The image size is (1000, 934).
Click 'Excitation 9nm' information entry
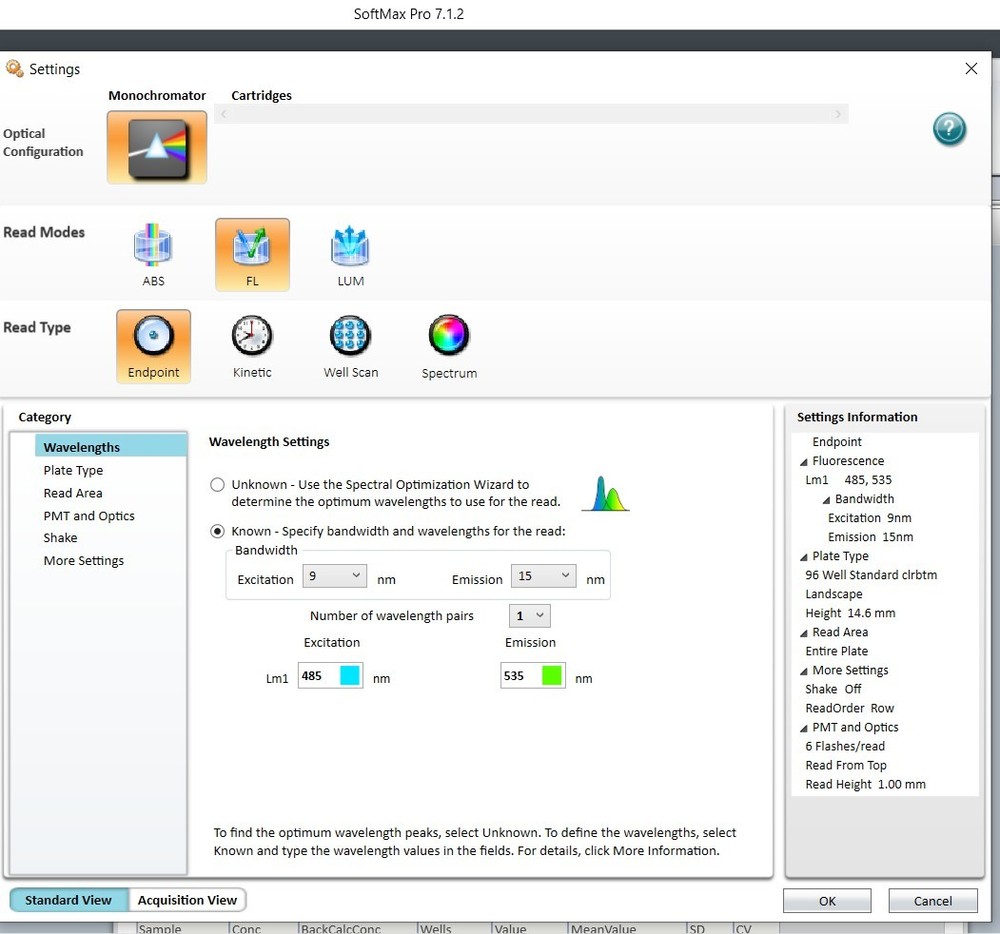pos(869,518)
